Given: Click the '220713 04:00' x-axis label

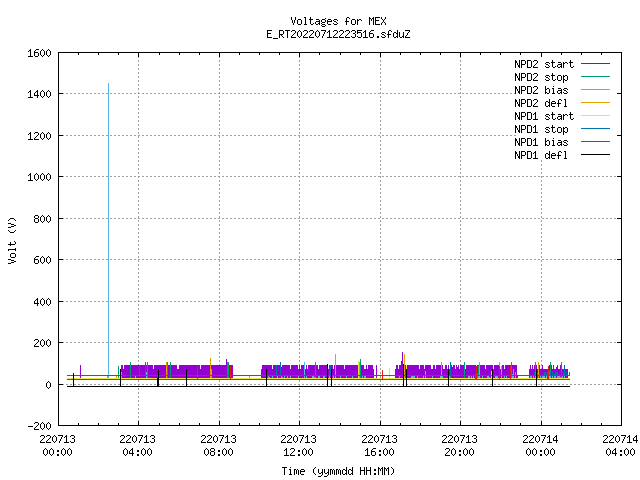Looking at the screenshot, I should click(138, 445).
